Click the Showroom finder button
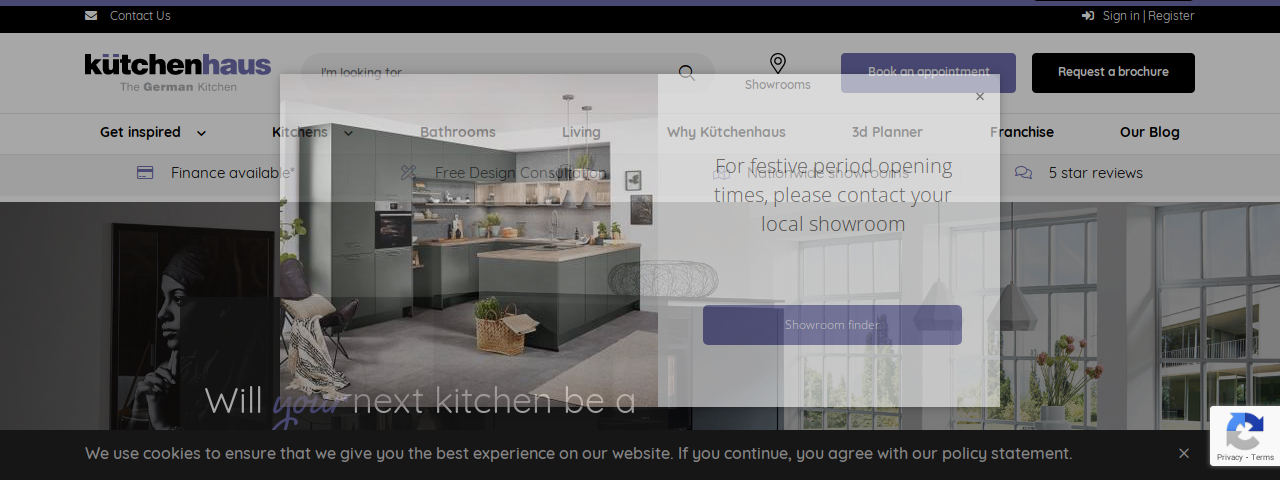Screen dimensions: 1280x480 pos(832,325)
